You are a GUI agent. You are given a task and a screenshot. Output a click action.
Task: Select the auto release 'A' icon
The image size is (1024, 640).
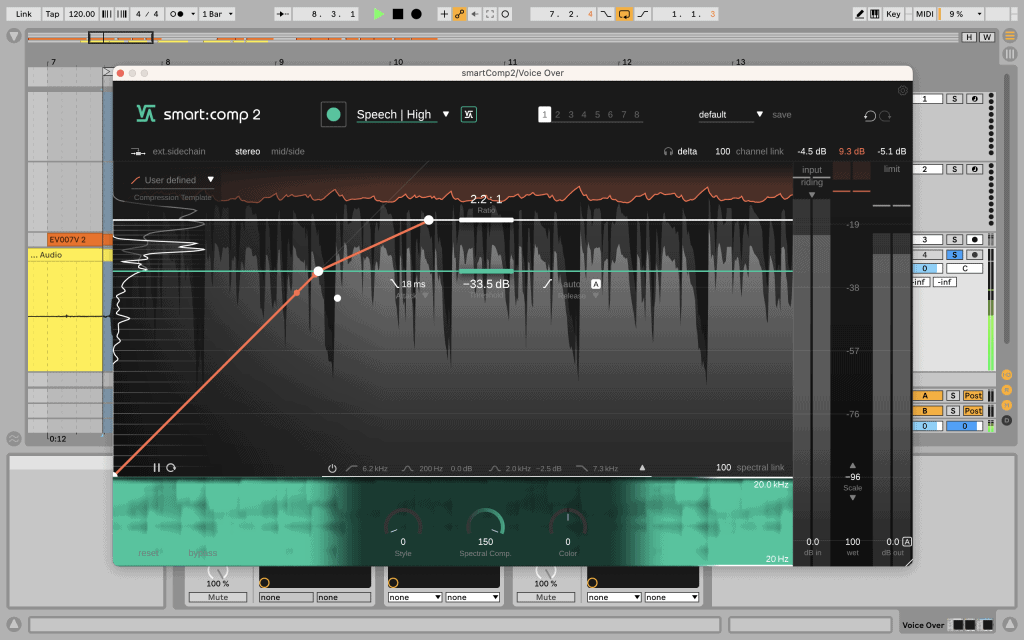click(x=595, y=284)
